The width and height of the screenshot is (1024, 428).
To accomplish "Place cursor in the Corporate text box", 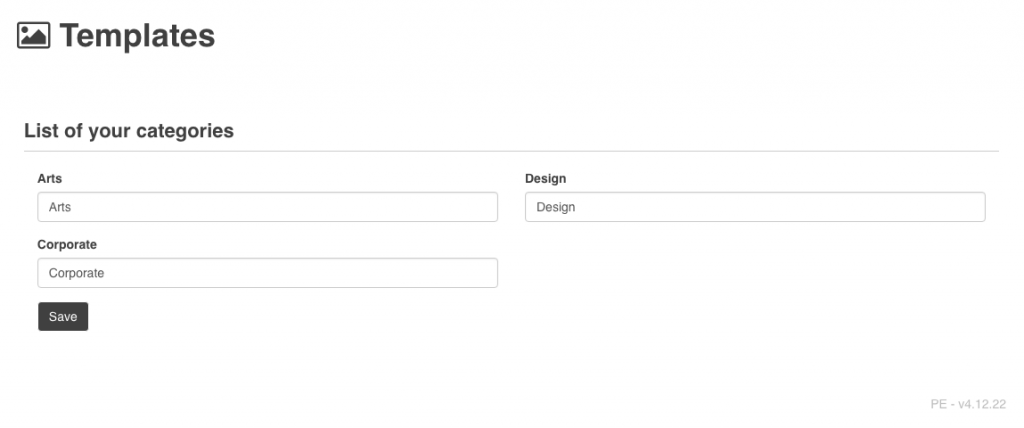I will pos(267,273).
